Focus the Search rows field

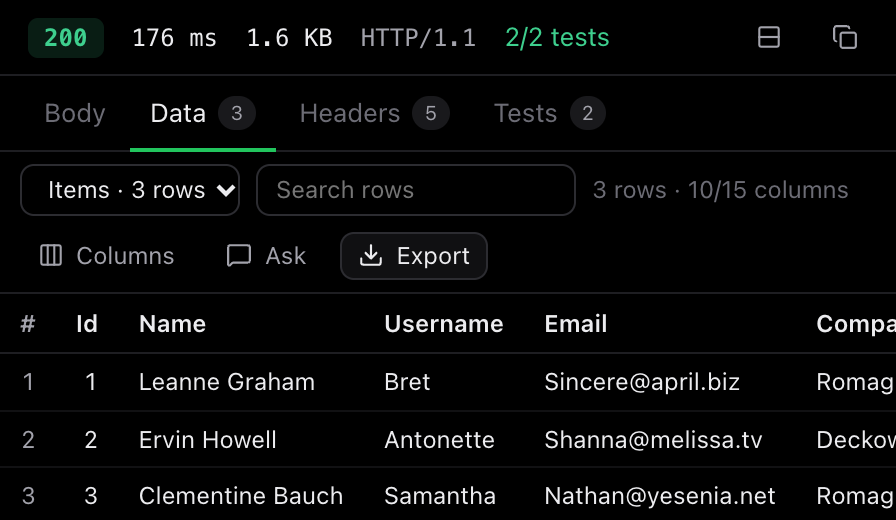pos(416,190)
